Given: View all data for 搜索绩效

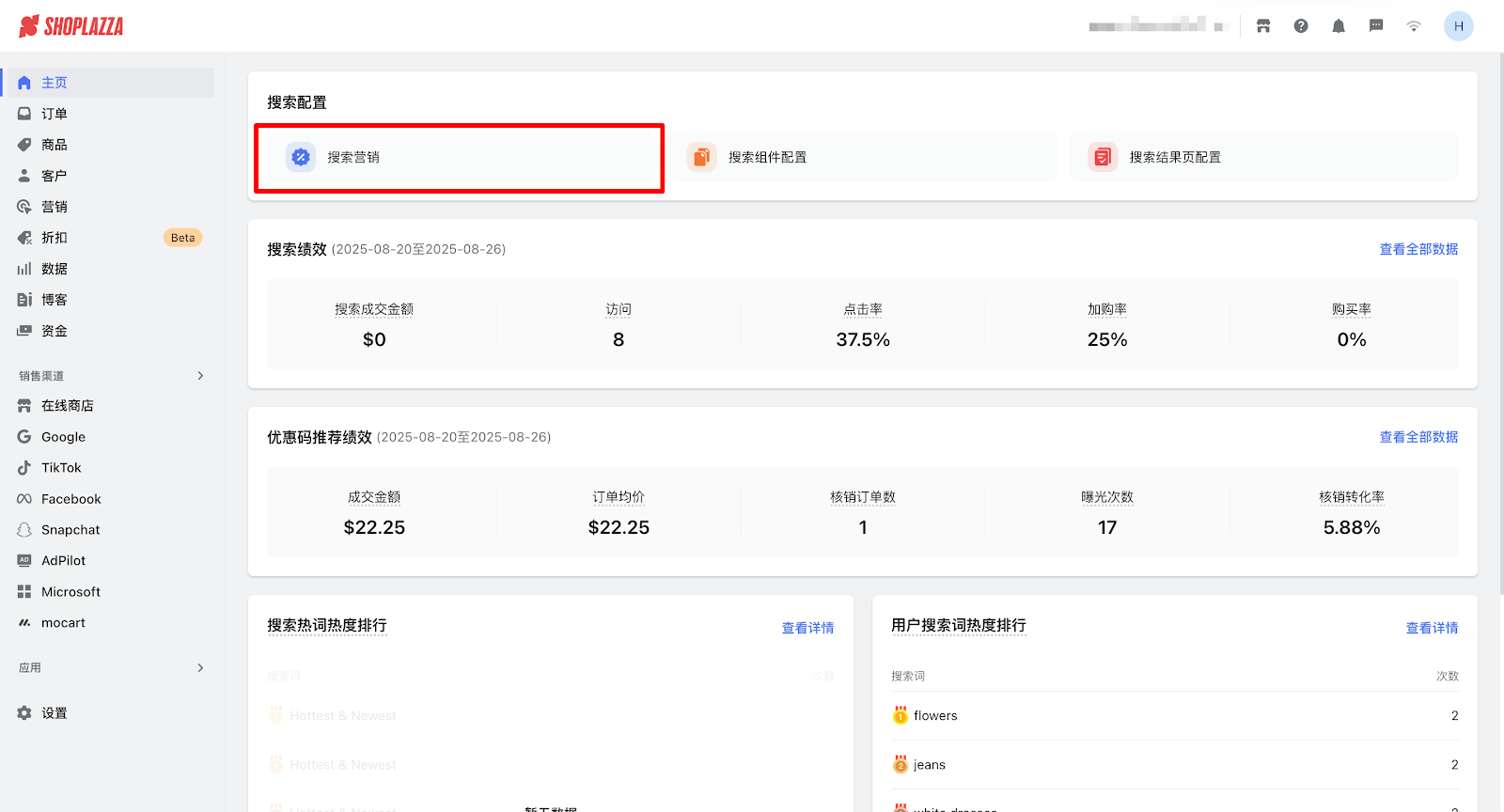Looking at the screenshot, I should (x=1418, y=249).
